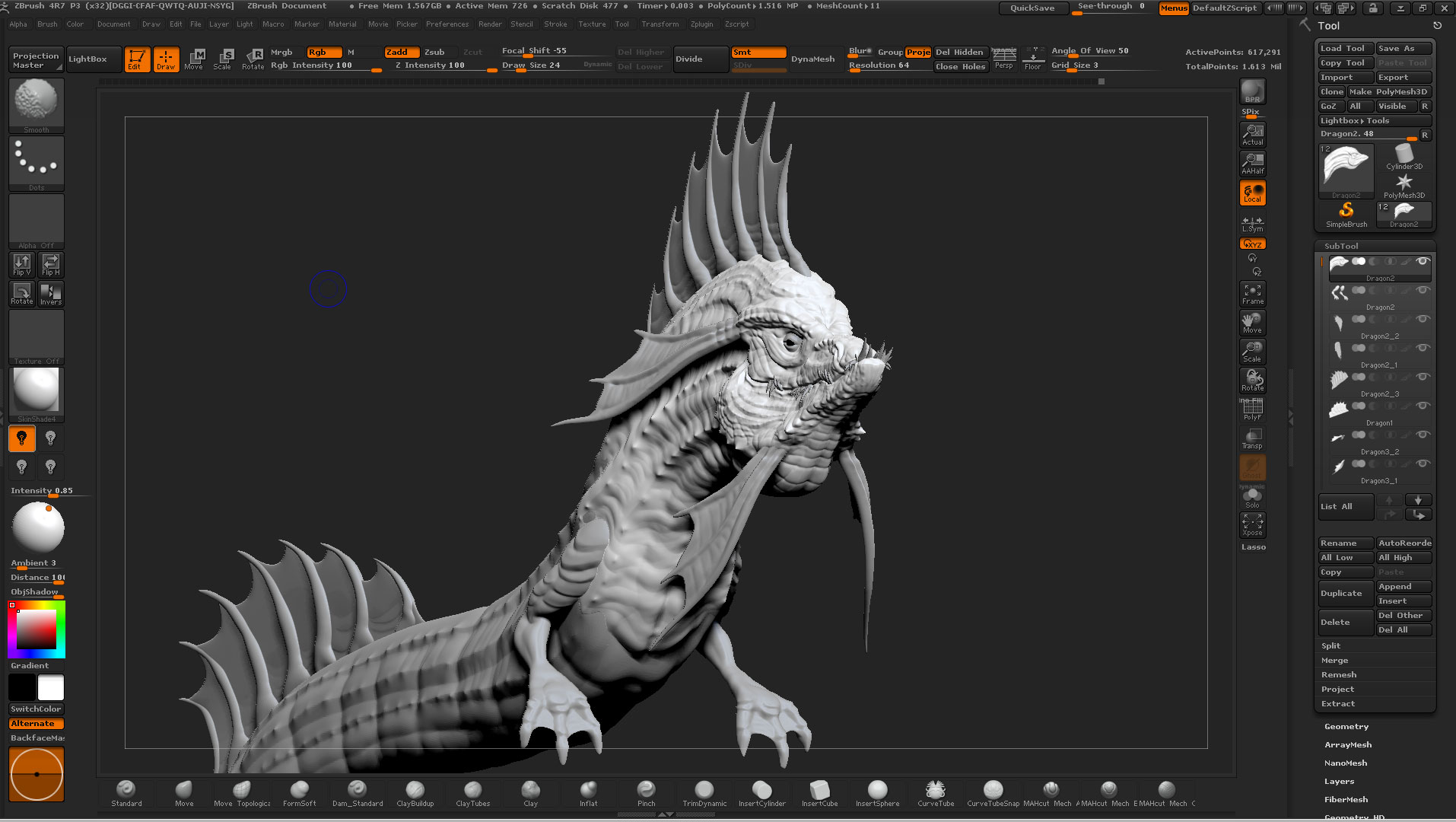Expand the ArrayMesh section
The height and width of the screenshot is (822, 1456).
1348,745
